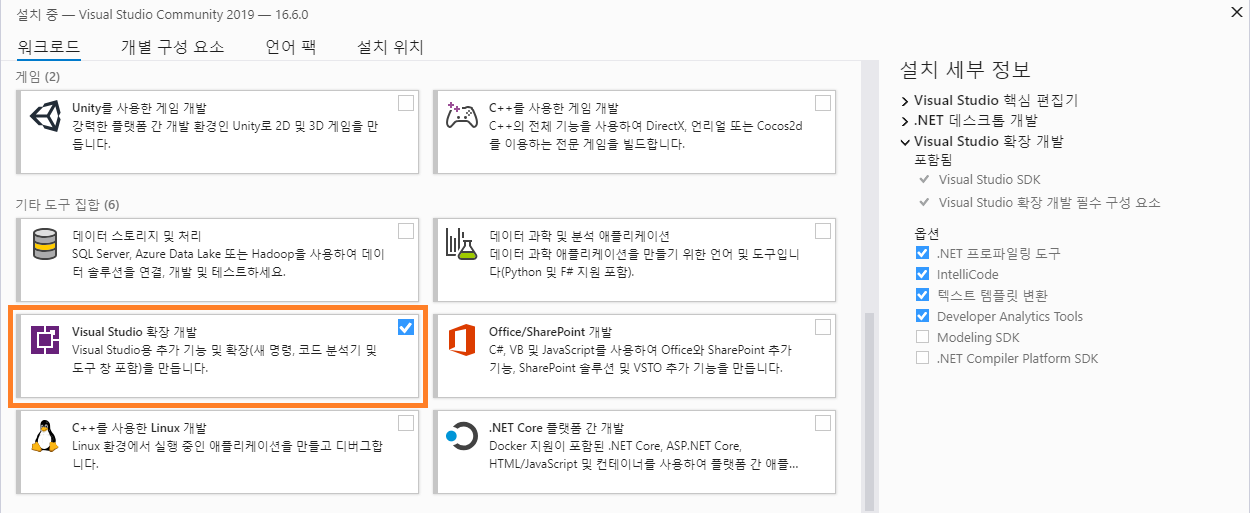
Task: Select the 워크로드 tab
Action: [49, 47]
